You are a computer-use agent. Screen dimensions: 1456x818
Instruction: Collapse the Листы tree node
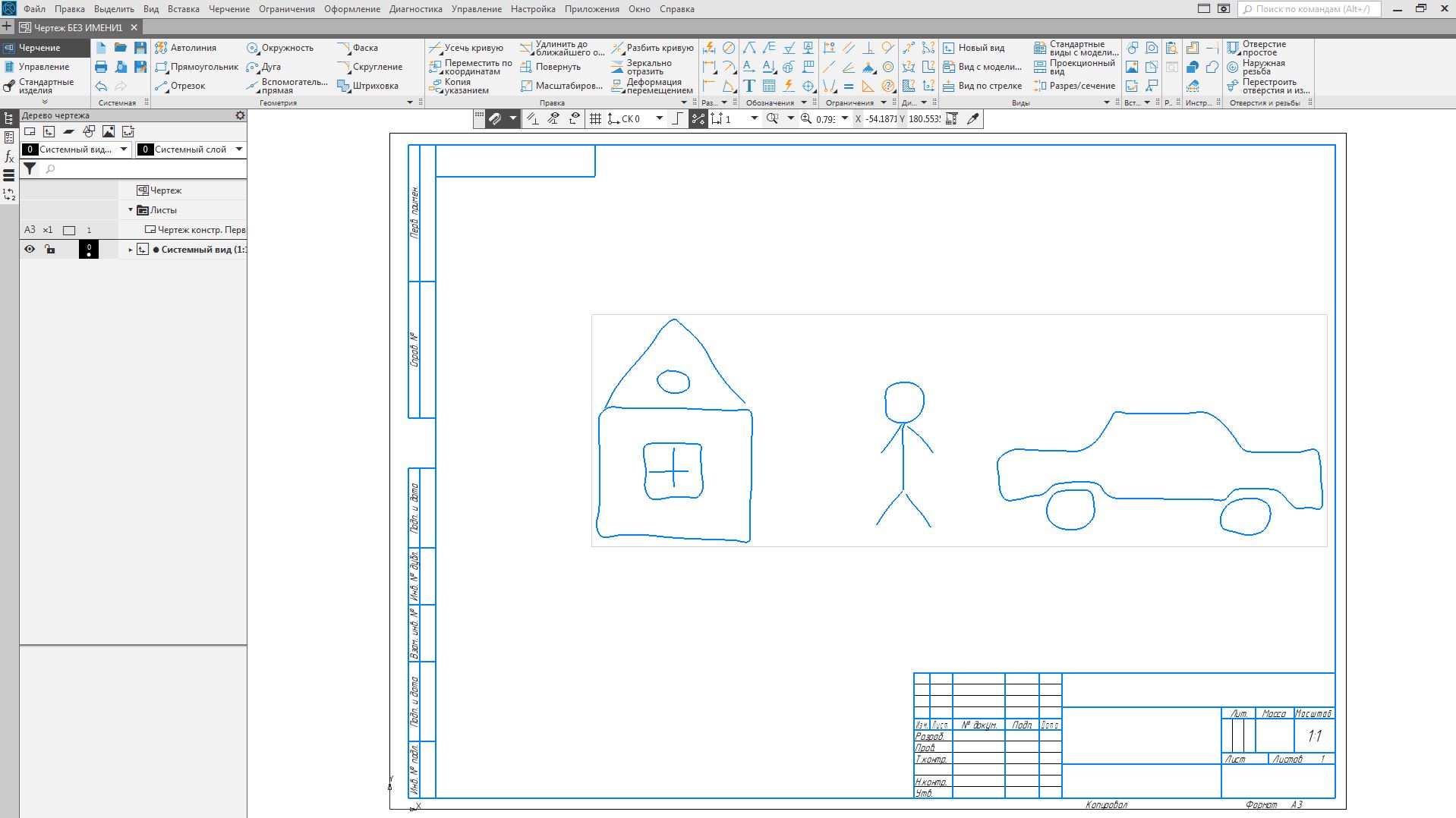click(x=131, y=210)
